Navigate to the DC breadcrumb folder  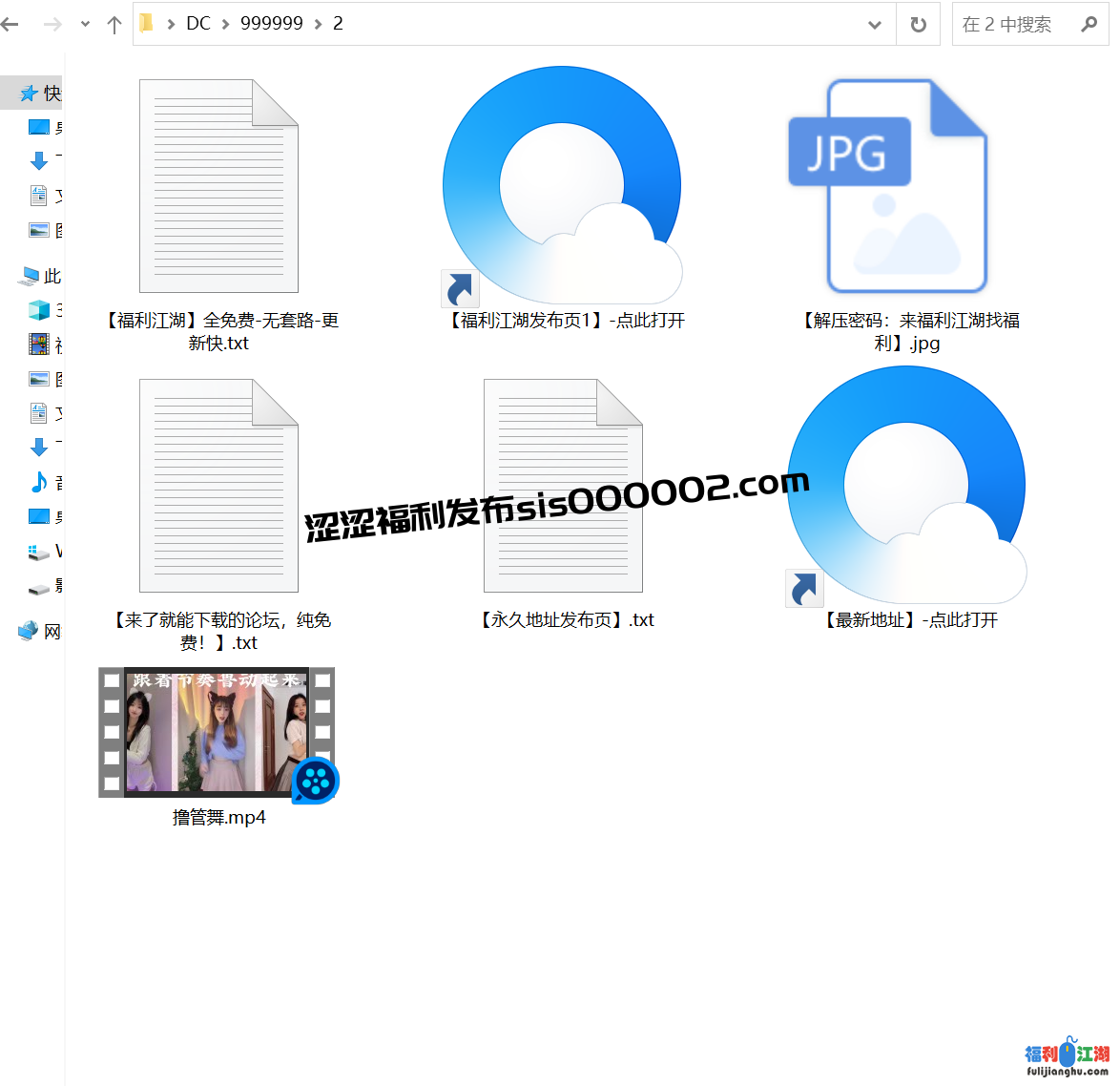198,24
